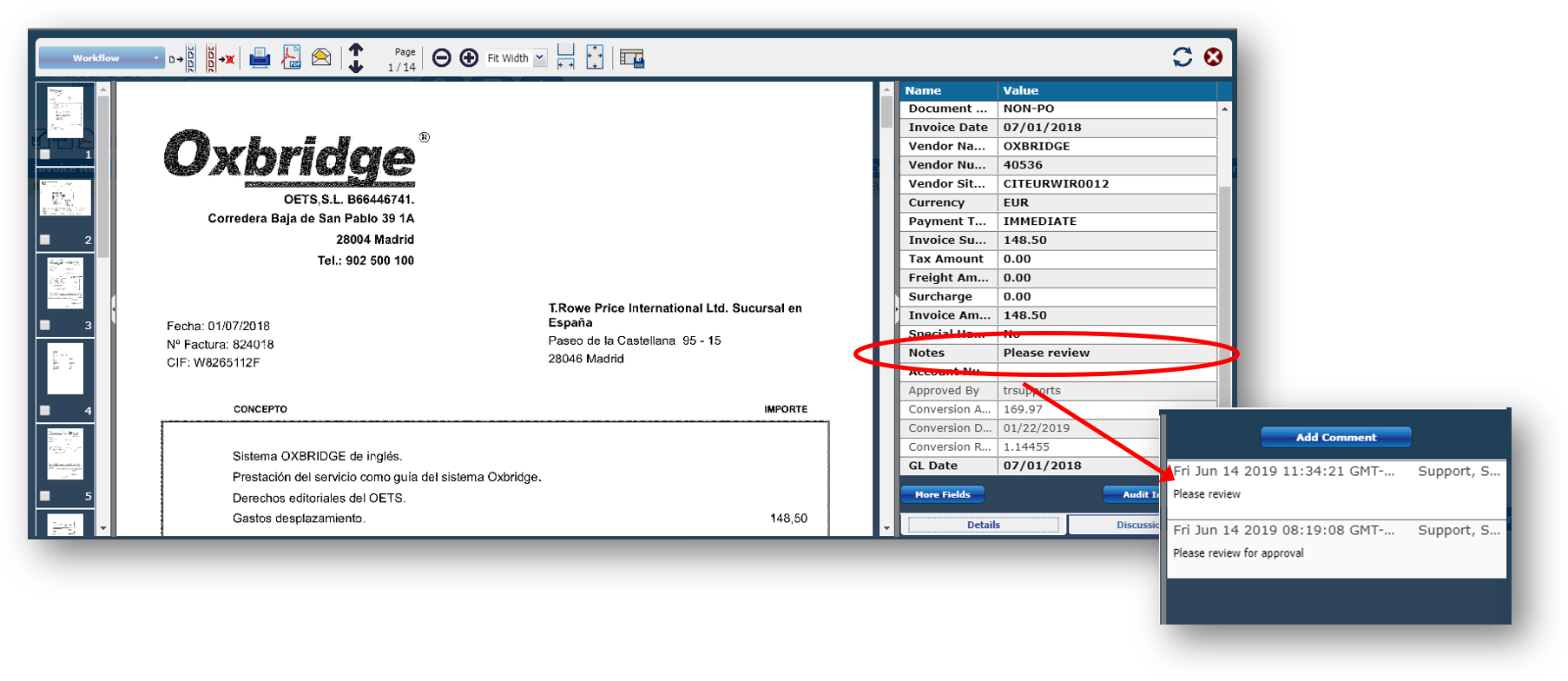Select page 5 thumbnail
Image resolution: width=1568 pixels, height=681 pixels.
tap(65, 453)
